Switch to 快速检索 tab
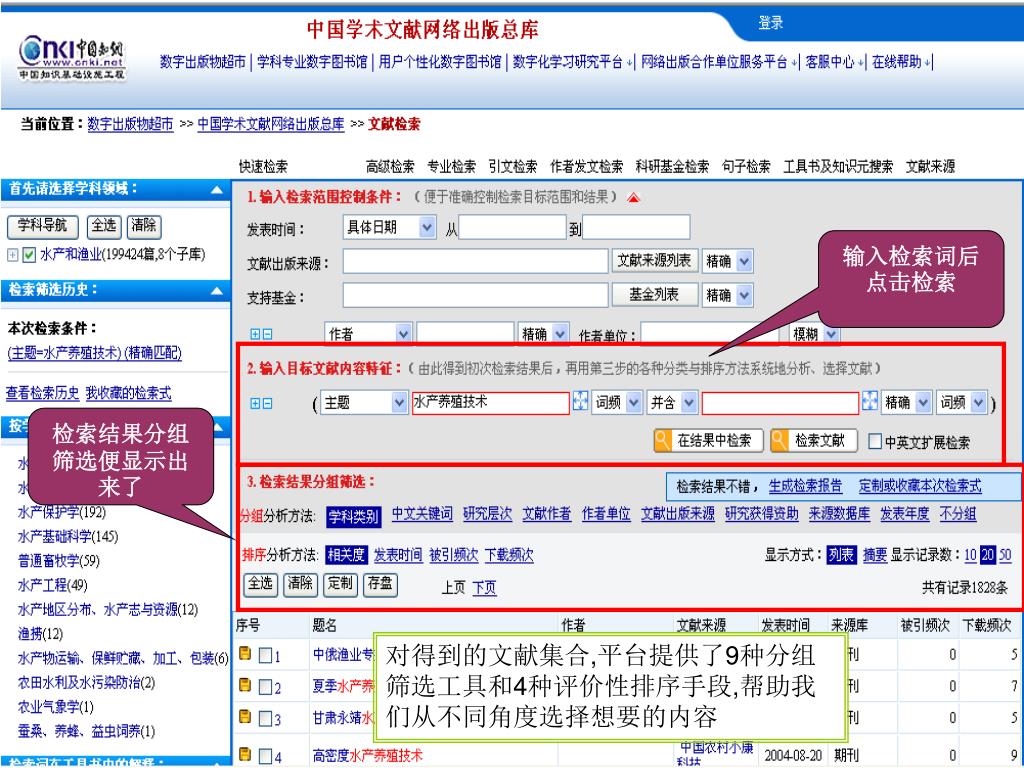The image size is (1024, 768). click(263, 167)
